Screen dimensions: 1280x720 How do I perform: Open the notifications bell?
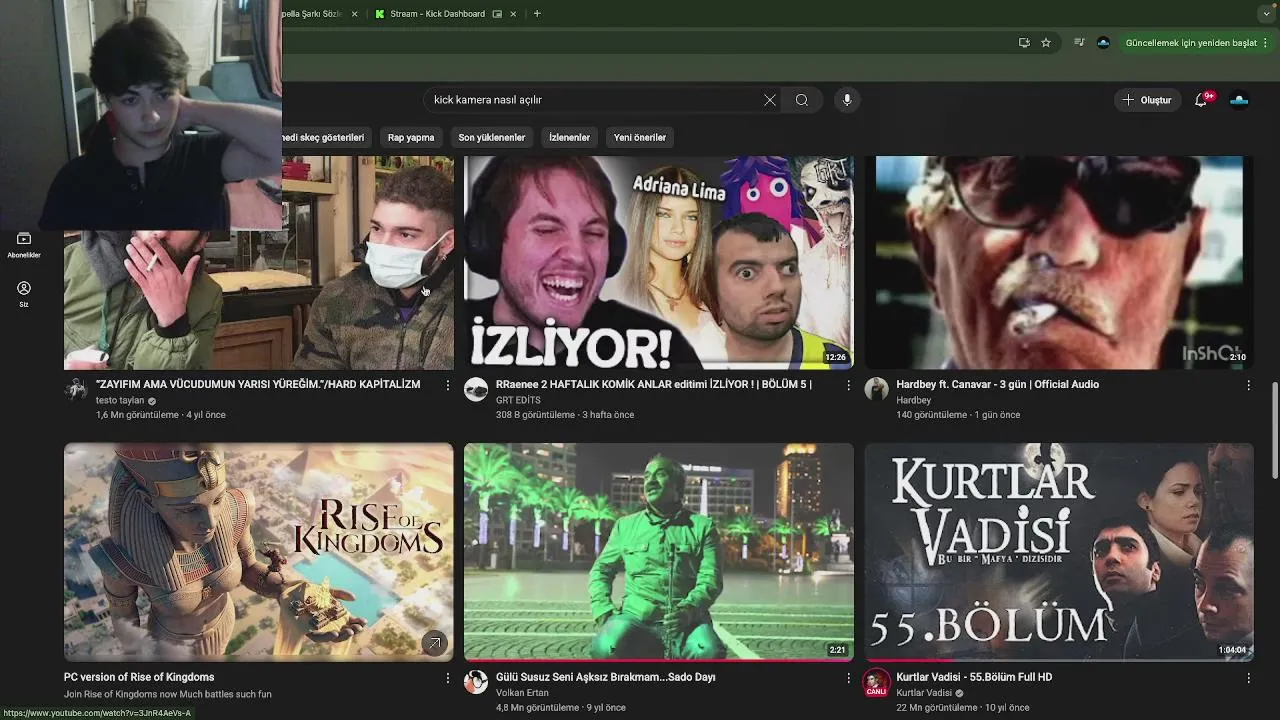[x=1201, y=100]
